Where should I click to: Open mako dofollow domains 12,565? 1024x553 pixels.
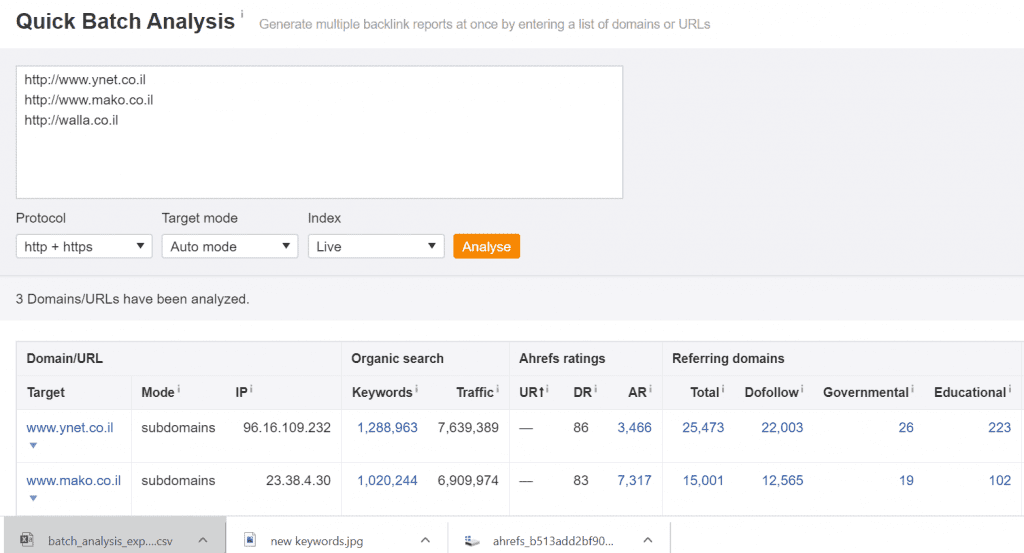pos(782,481)
